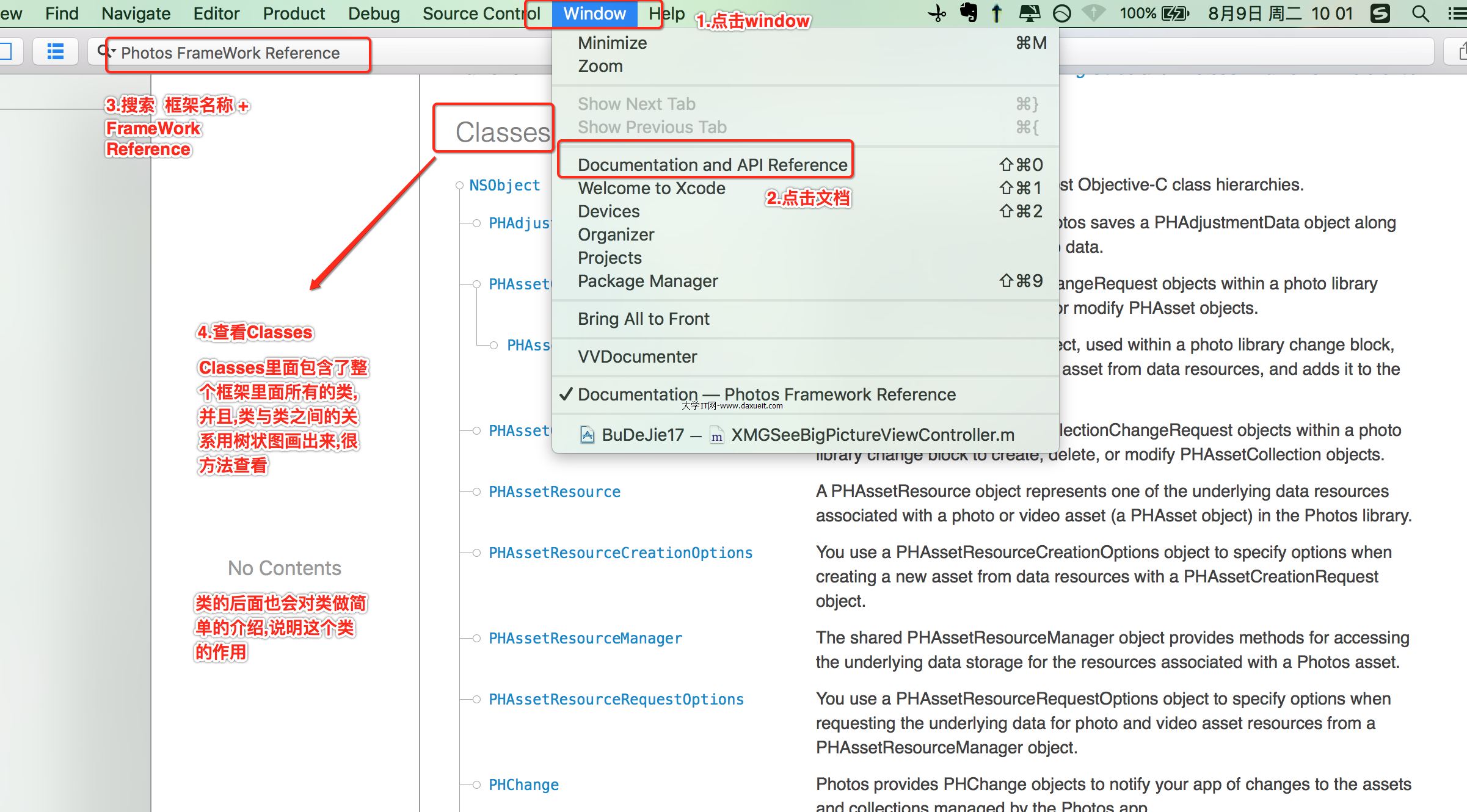
Task: Open the search options dropdown arrow
Action: click(x=114, y=51)
